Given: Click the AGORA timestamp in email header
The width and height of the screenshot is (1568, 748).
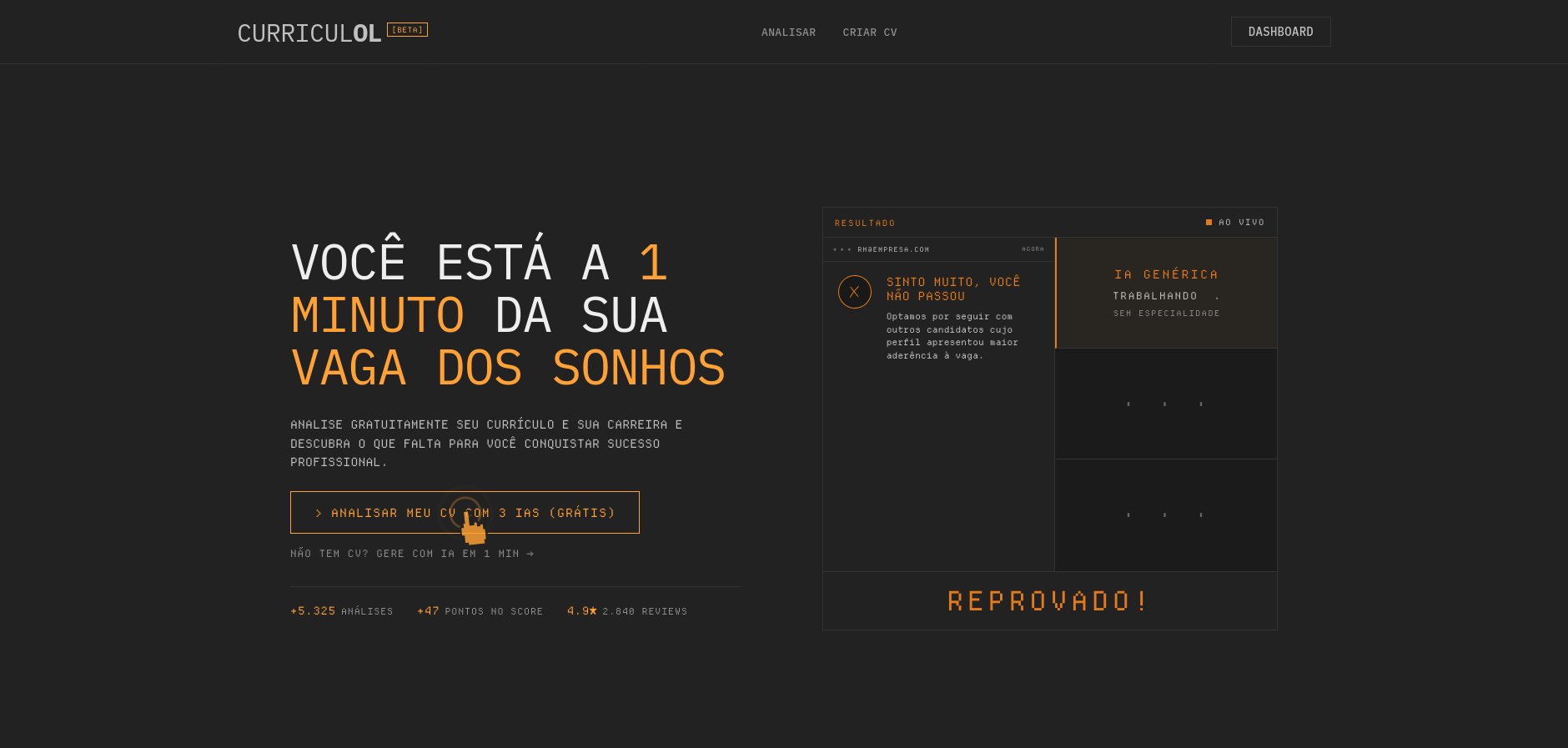Looking at the screenshot, I should coord(1033,249).
